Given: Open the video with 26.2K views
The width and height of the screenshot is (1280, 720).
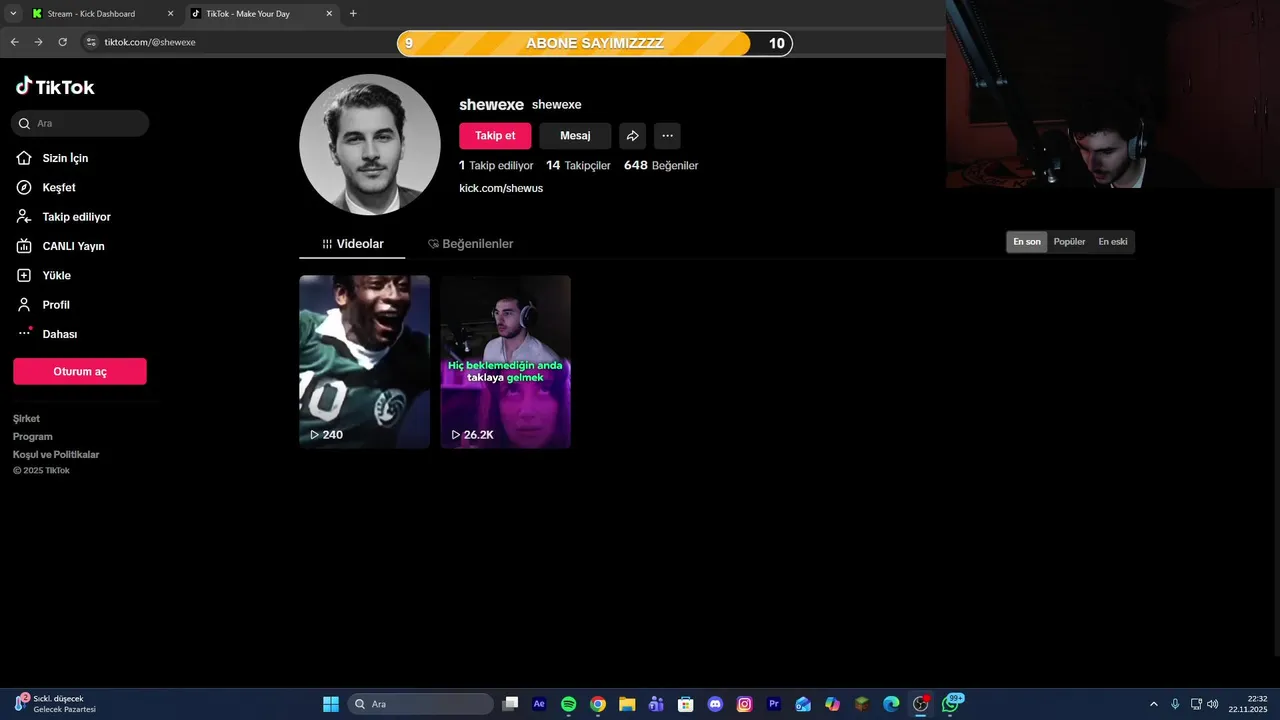Looking at the screenshot, I should (x=505, y=362).
